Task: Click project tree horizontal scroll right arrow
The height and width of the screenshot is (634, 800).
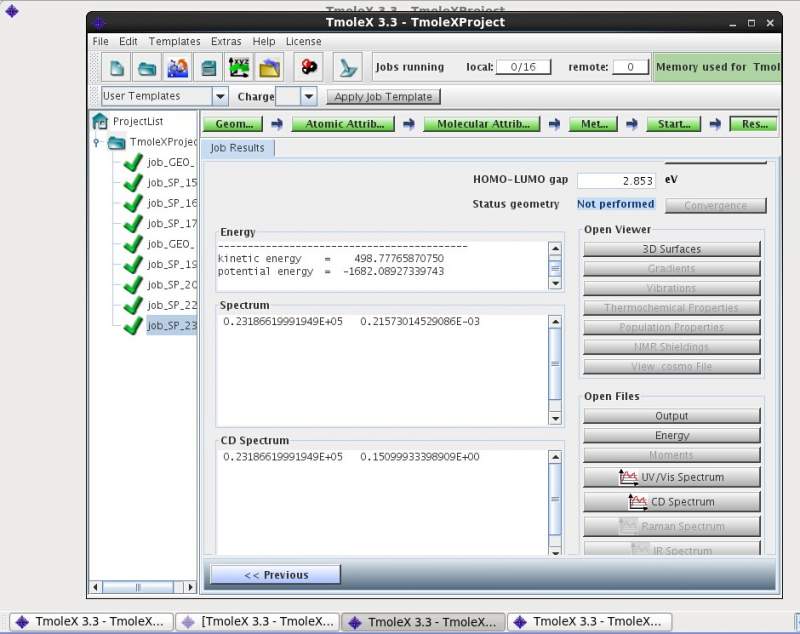Action: [x=190, y=587]
